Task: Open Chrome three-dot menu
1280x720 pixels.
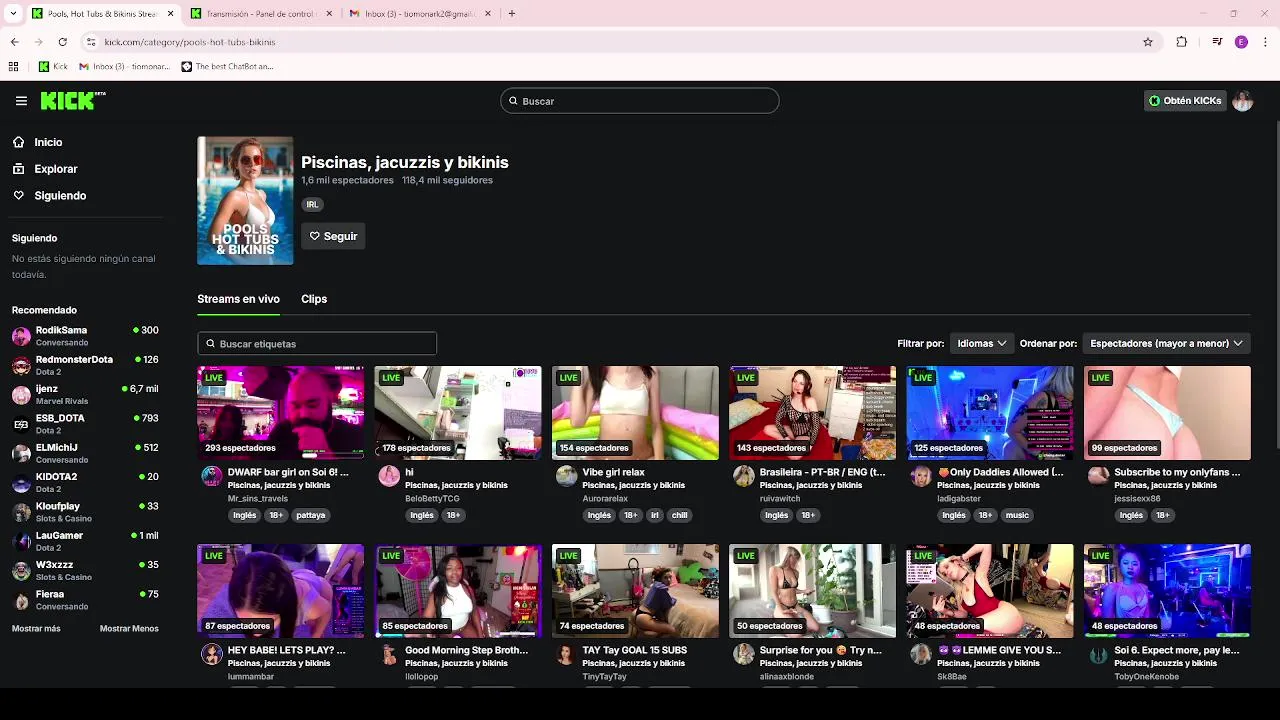Action: click(1264, 42)
